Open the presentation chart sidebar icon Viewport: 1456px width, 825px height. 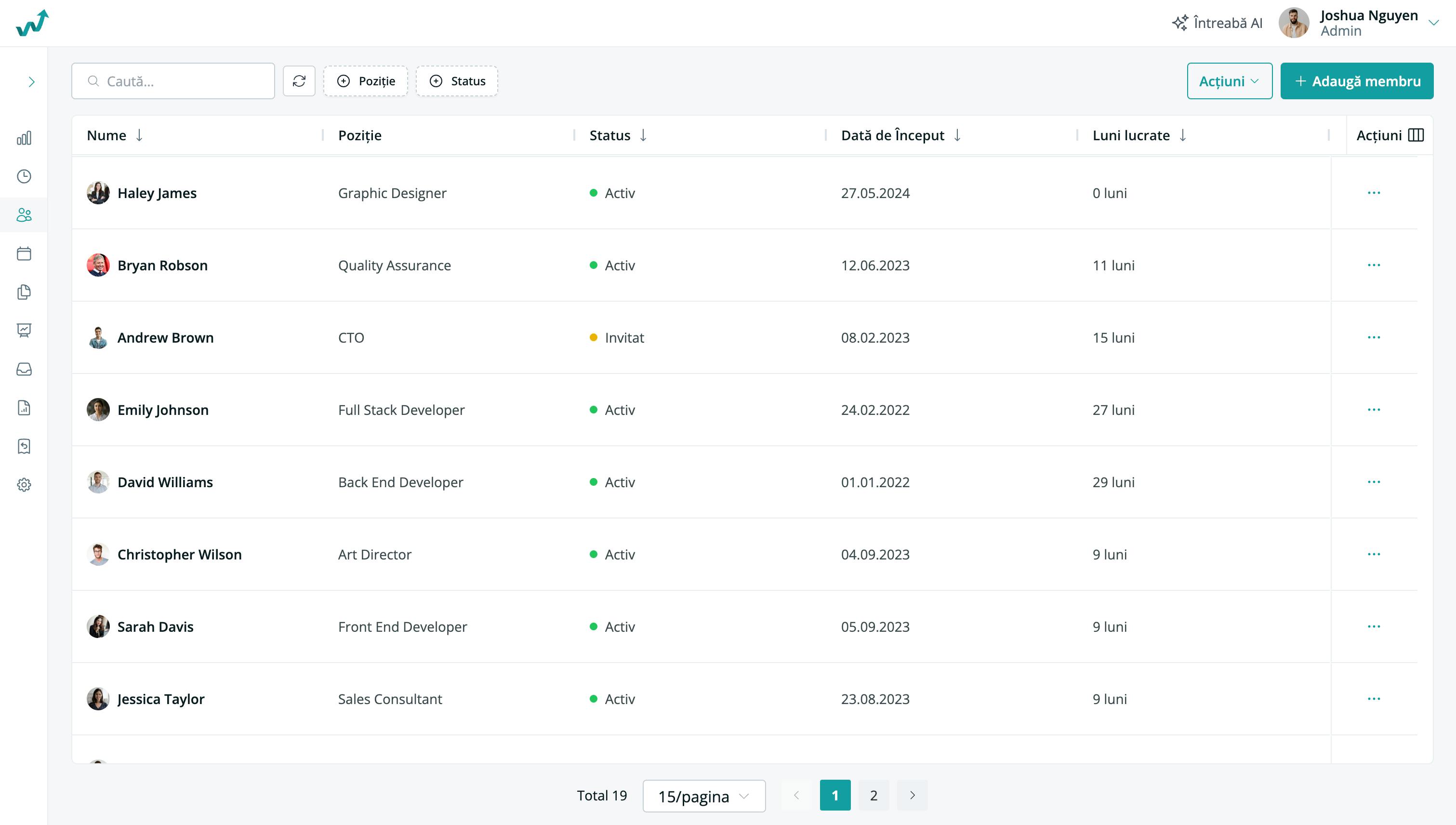pyautogui.click(x=24, y=331)
